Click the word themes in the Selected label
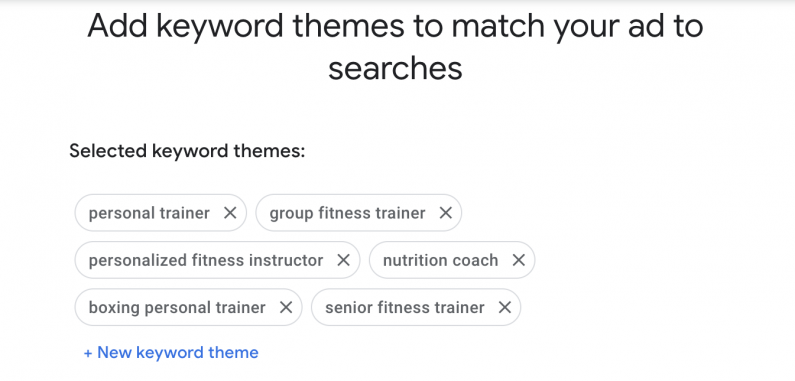 tap(269, 151)
